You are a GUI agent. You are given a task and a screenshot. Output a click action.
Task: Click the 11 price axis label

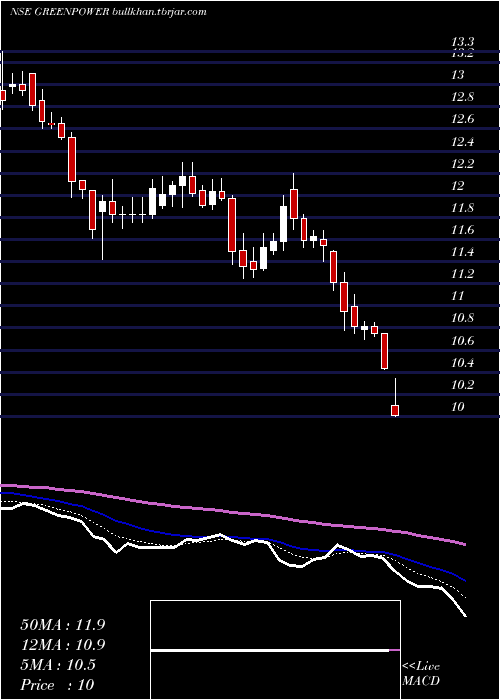[x=458, y=296]
